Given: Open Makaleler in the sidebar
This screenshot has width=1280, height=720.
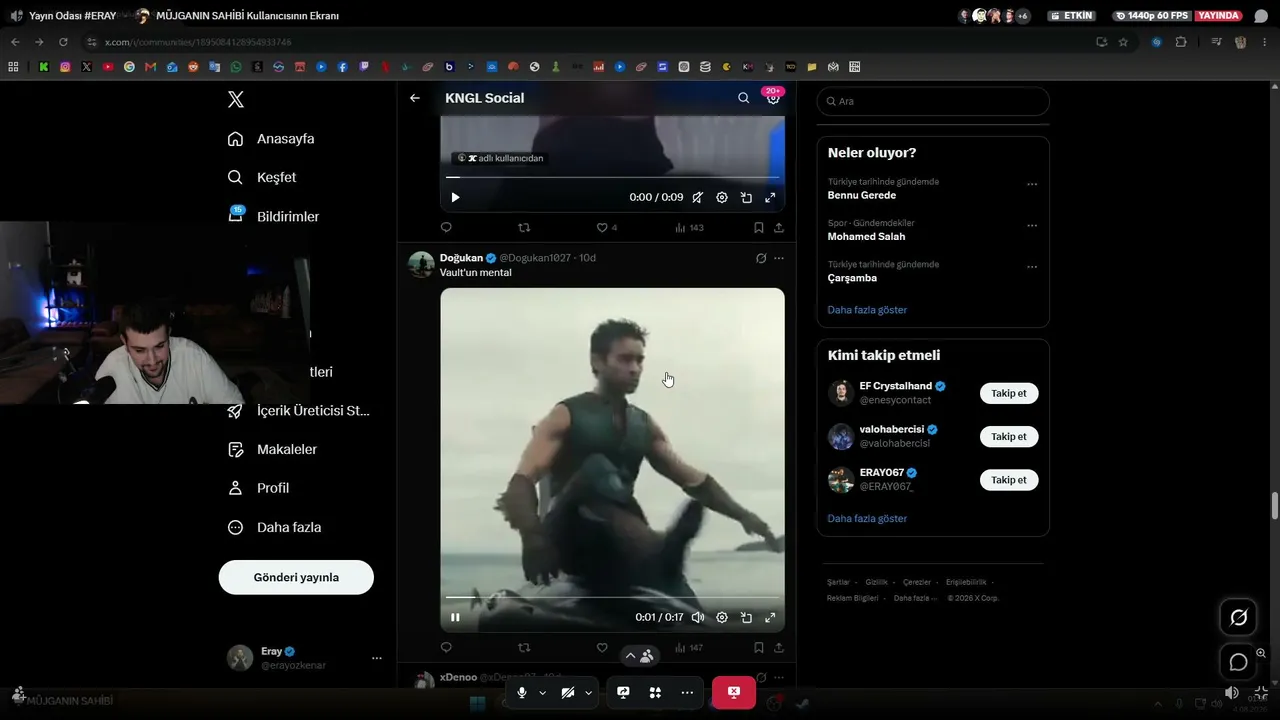Looking at the screenshot, I should pos(272,450).
